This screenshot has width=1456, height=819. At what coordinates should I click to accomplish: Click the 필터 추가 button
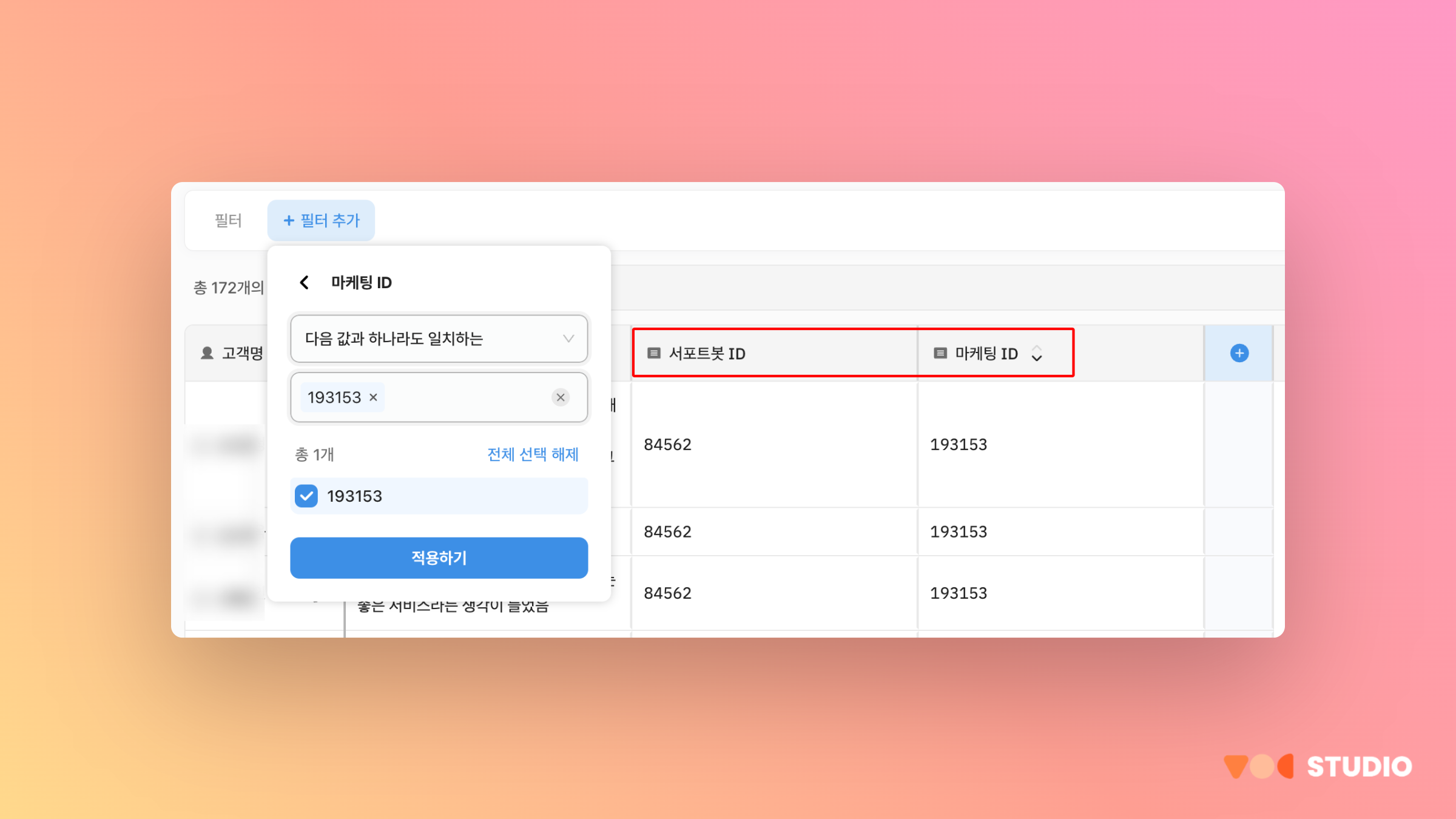322,220
